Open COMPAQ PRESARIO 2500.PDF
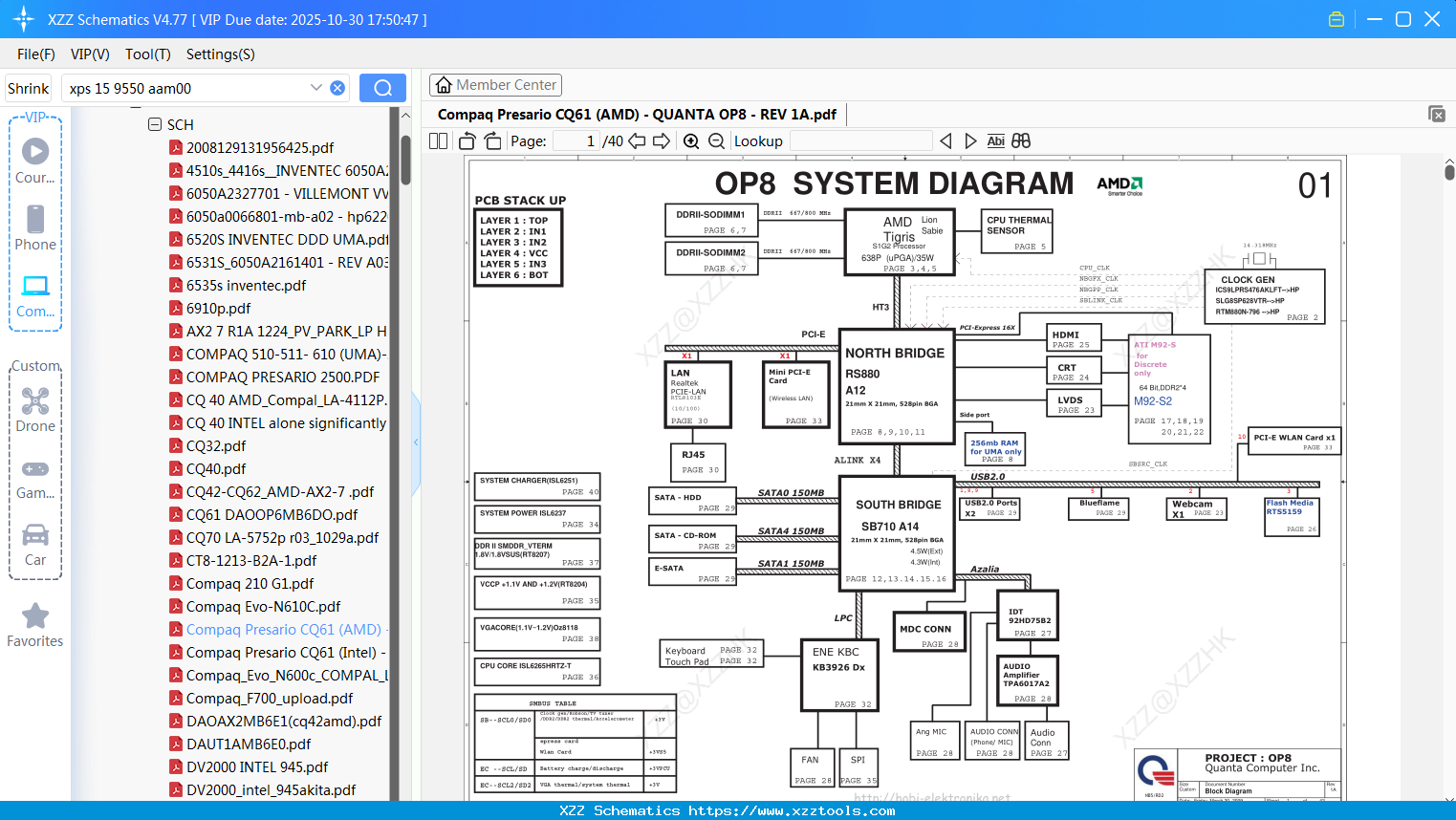This screenshot has height=820, width=1456. [x=282, y=378]
